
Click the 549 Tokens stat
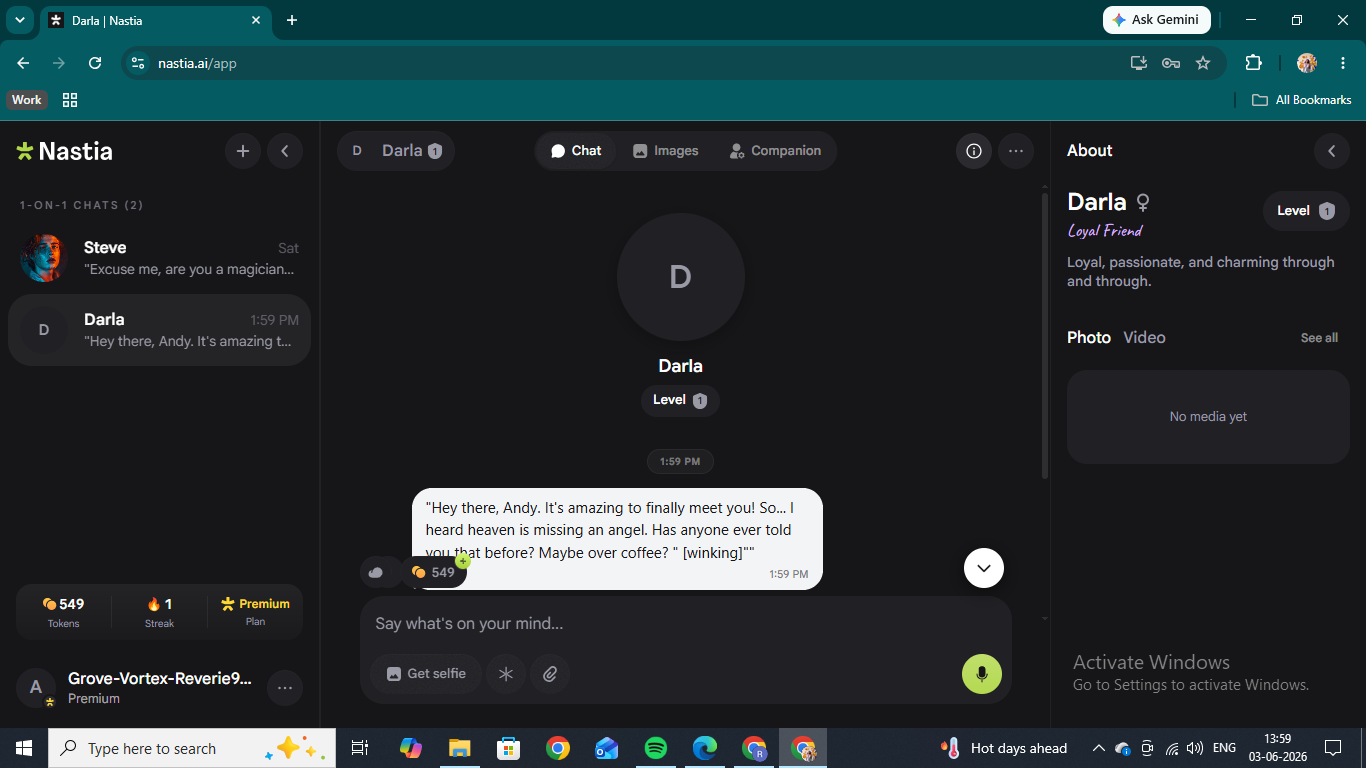[64, 612]
